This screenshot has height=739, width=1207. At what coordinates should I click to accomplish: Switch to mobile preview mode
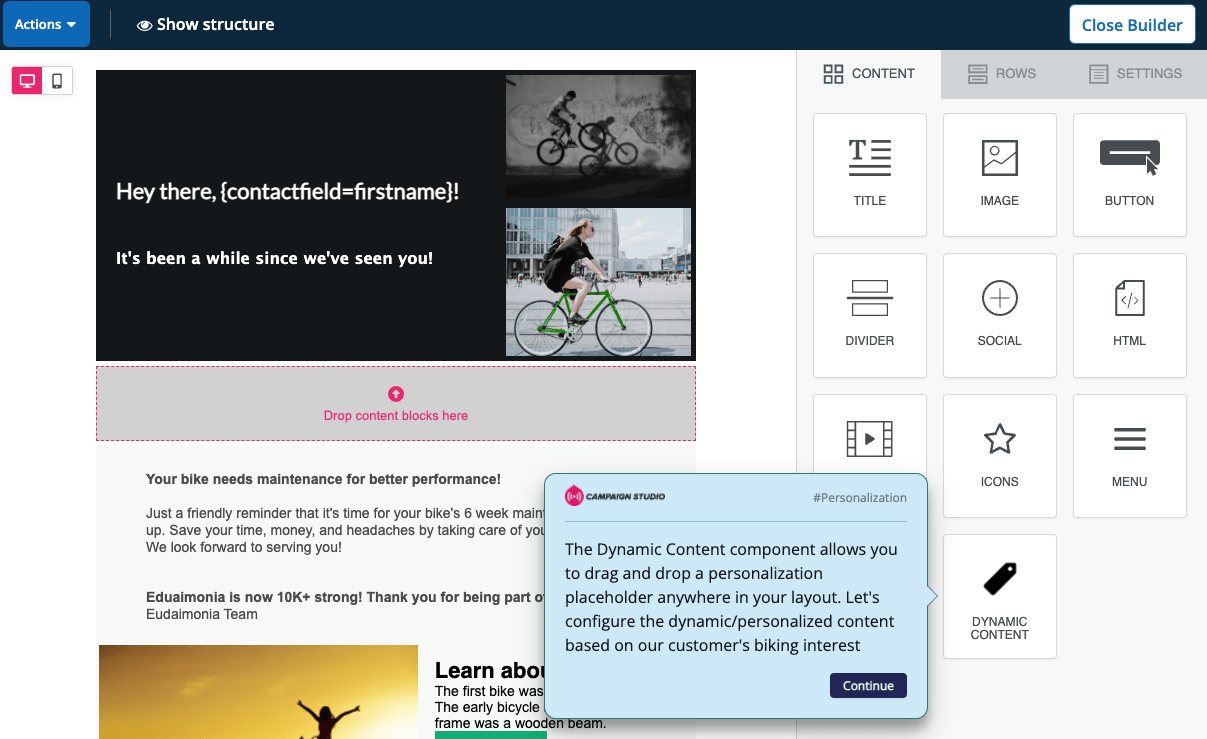57,81
